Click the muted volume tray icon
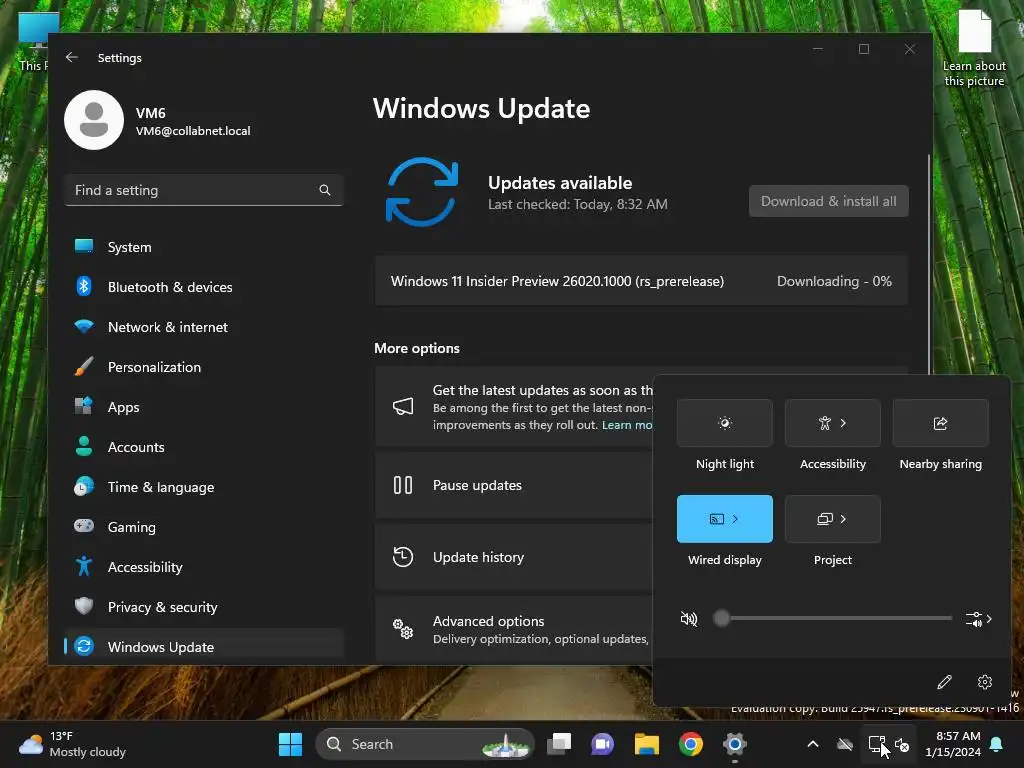This screenshot has width=1024, height=768. pos(902,744)
